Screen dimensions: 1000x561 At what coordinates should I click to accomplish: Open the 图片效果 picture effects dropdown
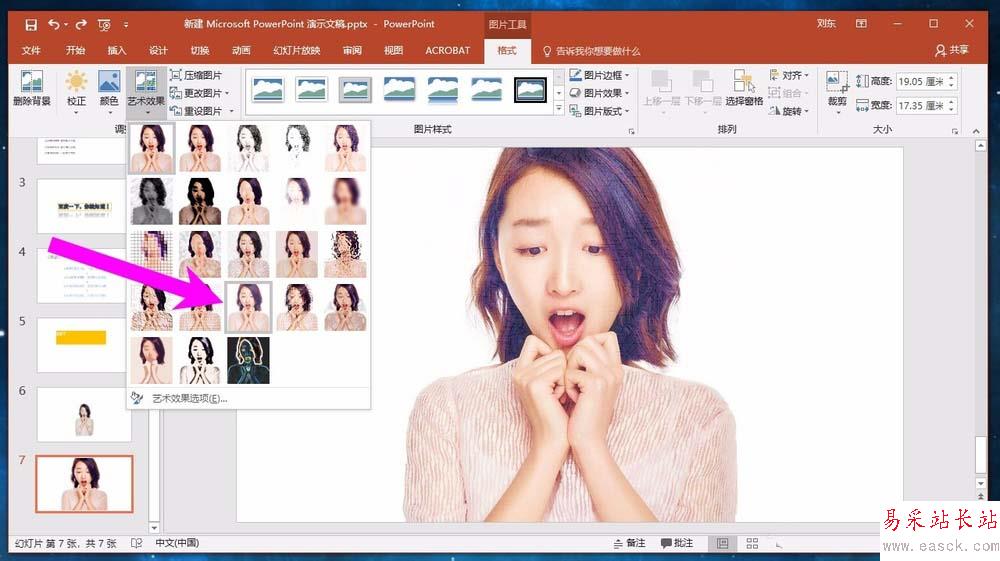599,93
